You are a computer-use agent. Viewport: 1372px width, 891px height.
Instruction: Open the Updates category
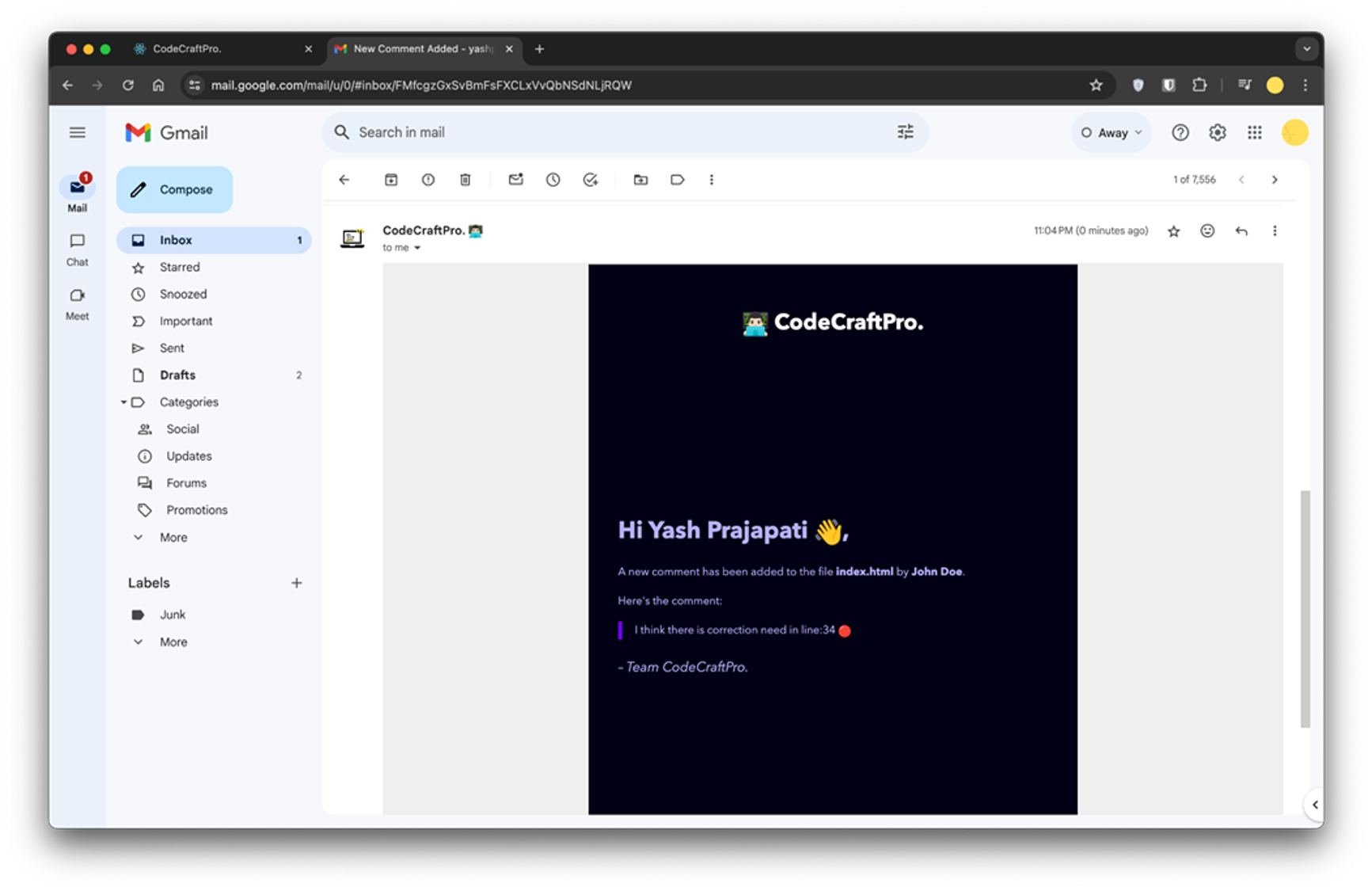[x=214, y=455]
